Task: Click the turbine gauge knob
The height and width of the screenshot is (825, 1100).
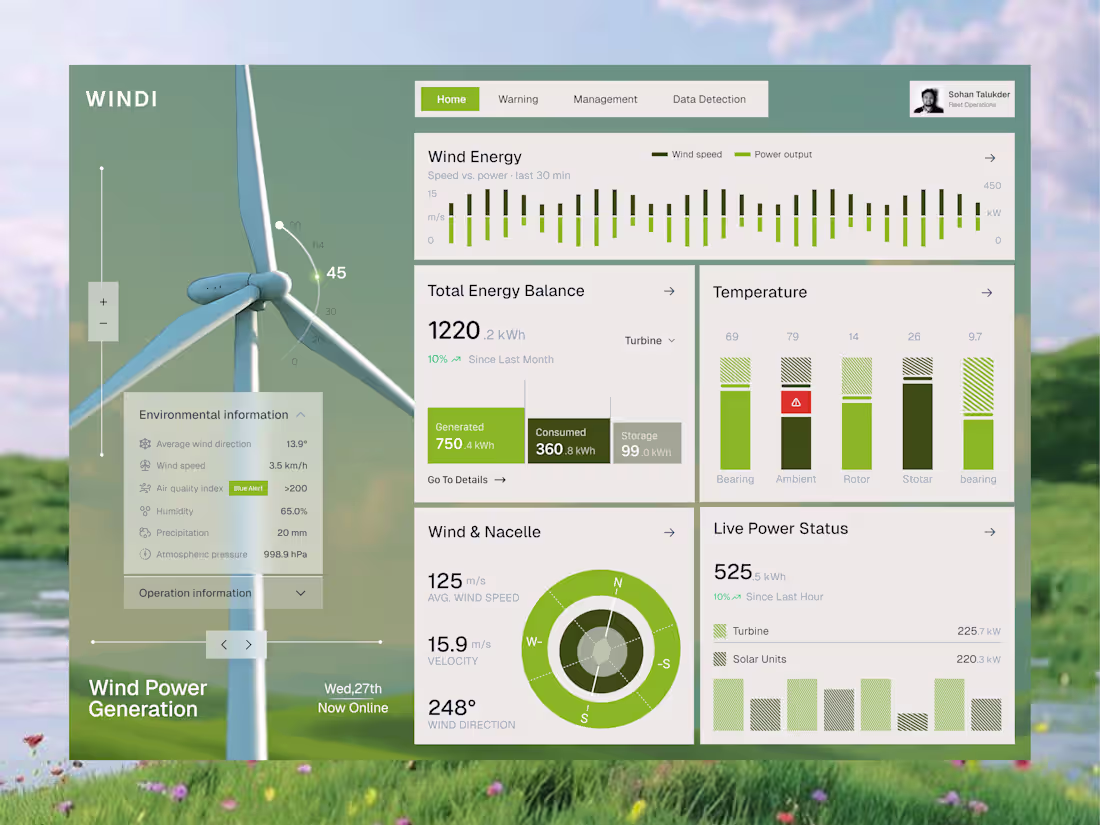Action: (279, 225)
